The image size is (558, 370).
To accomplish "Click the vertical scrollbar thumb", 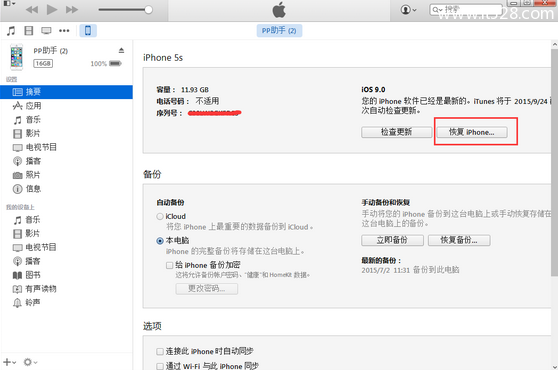I will coord(554,162).
